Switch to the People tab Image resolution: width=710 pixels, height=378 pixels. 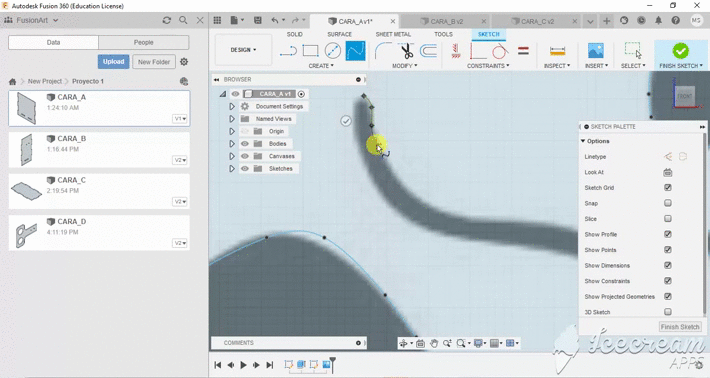pyautogui.click(x=144, y=43)
